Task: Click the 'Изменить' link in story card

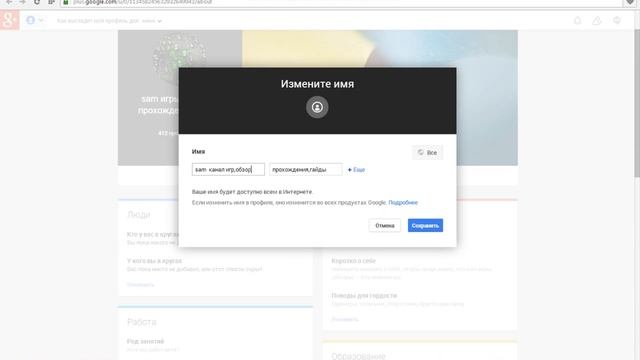Action: point(345,319)
